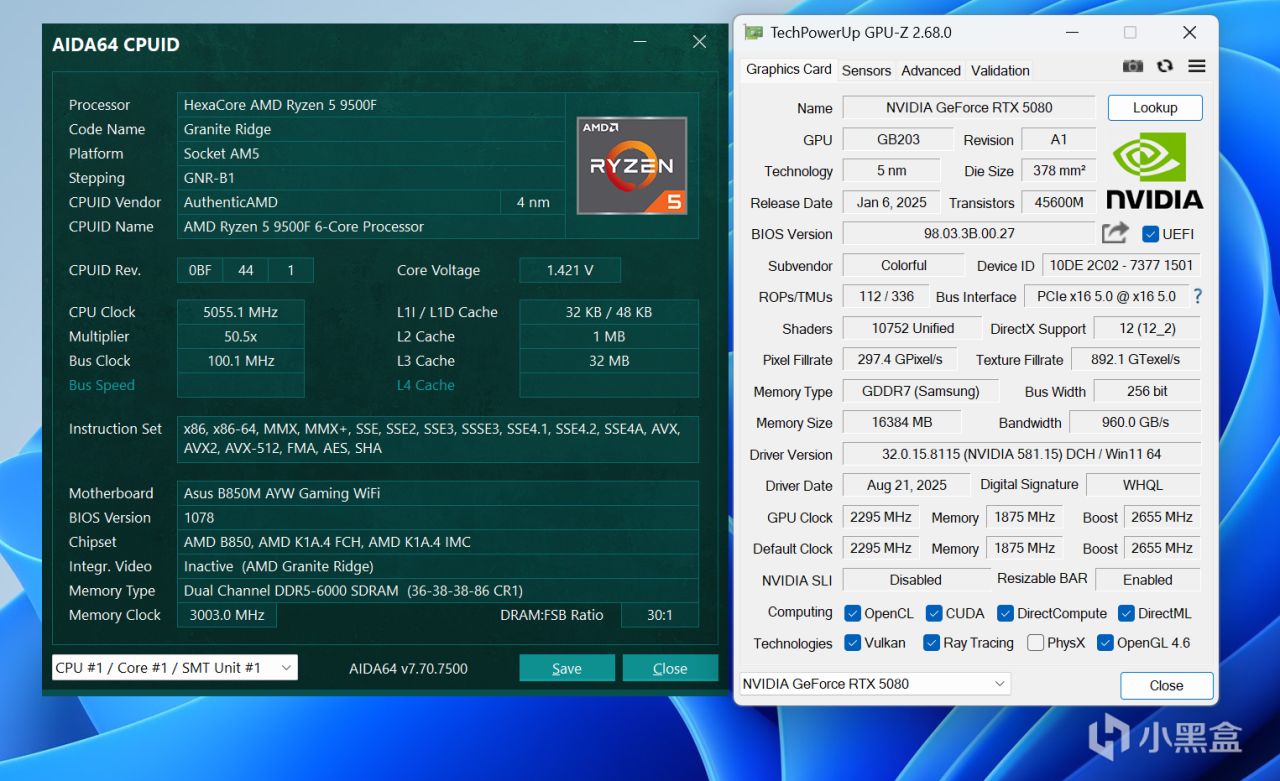Toggle the OpenCL checkbox
This screenshot has width=1280, height=781.
(852, 613)
